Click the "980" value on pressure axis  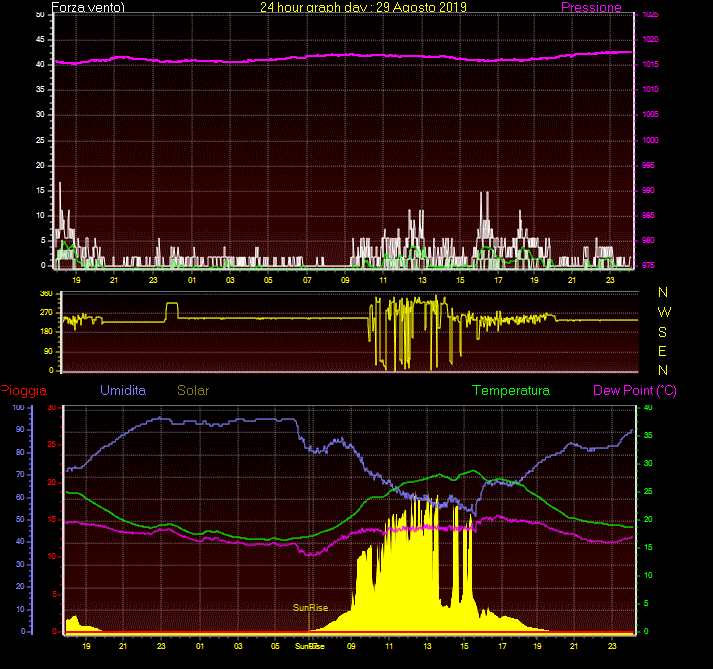click(x=648, y=240)
